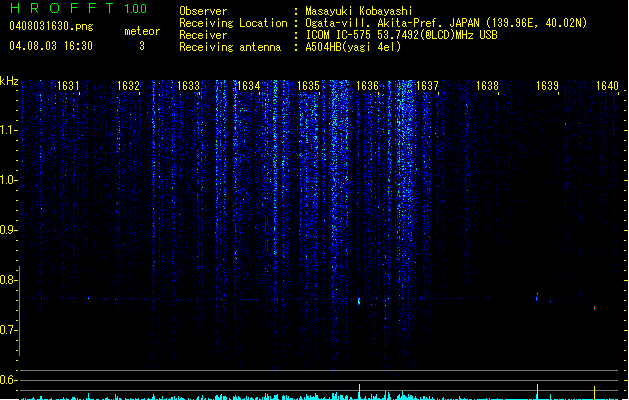
Task: Click the 1631 time marker
Action: (68, 86)
